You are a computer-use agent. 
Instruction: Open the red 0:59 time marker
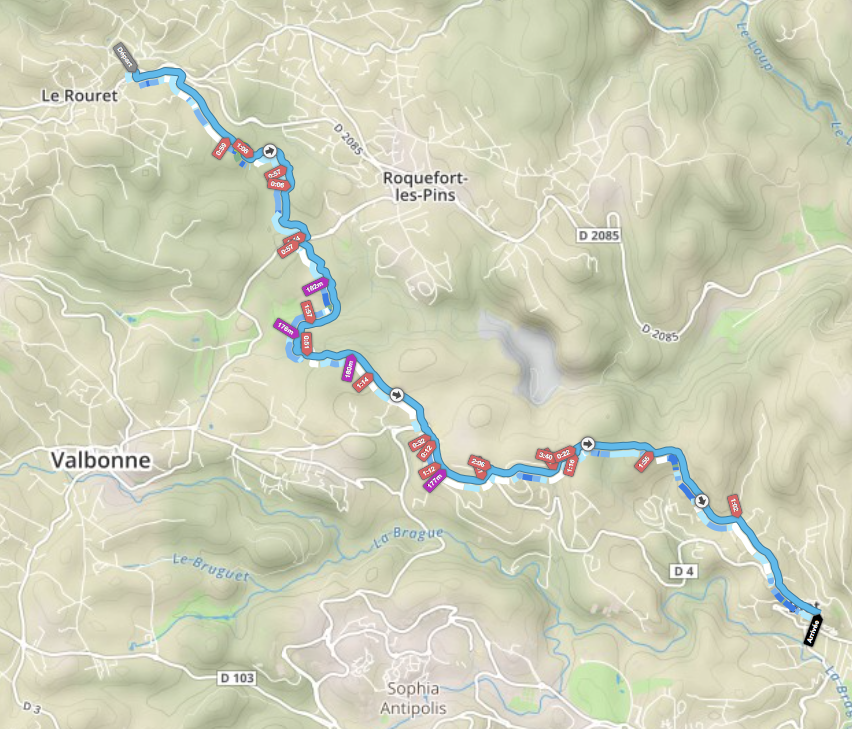[x=221, y=148]
